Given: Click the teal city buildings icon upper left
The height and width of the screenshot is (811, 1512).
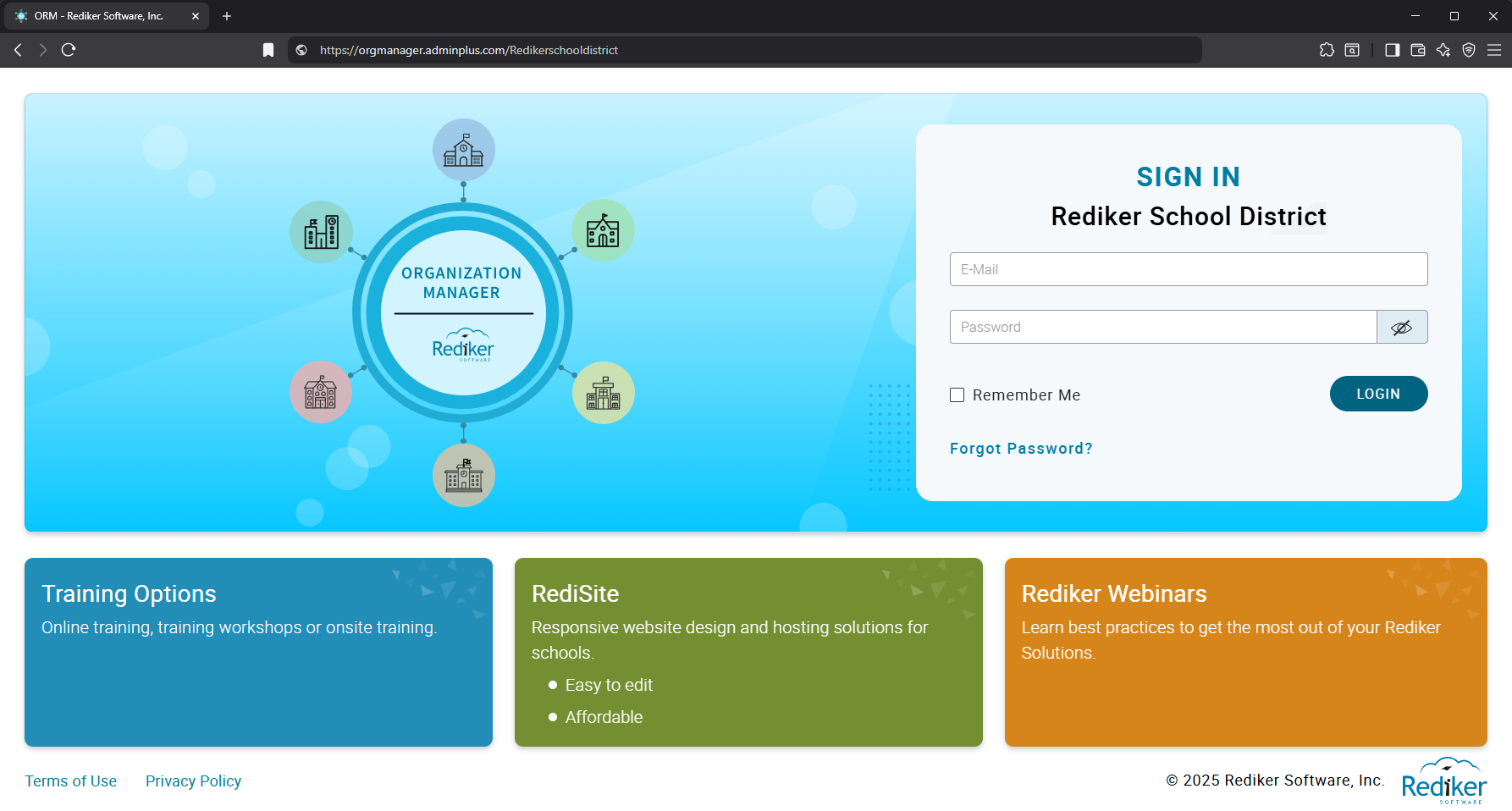Looking at the screenshot, I should (x=322, y=232).
